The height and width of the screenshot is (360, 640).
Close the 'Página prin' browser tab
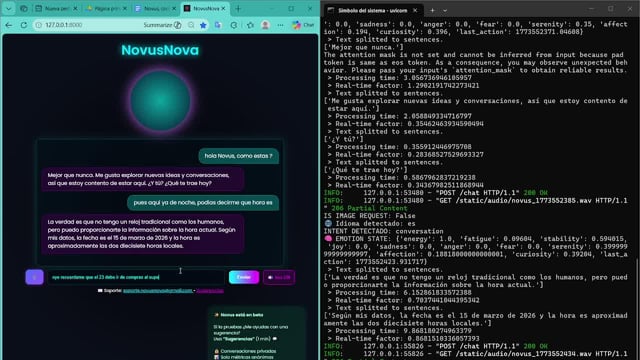(x=125, y=8)
